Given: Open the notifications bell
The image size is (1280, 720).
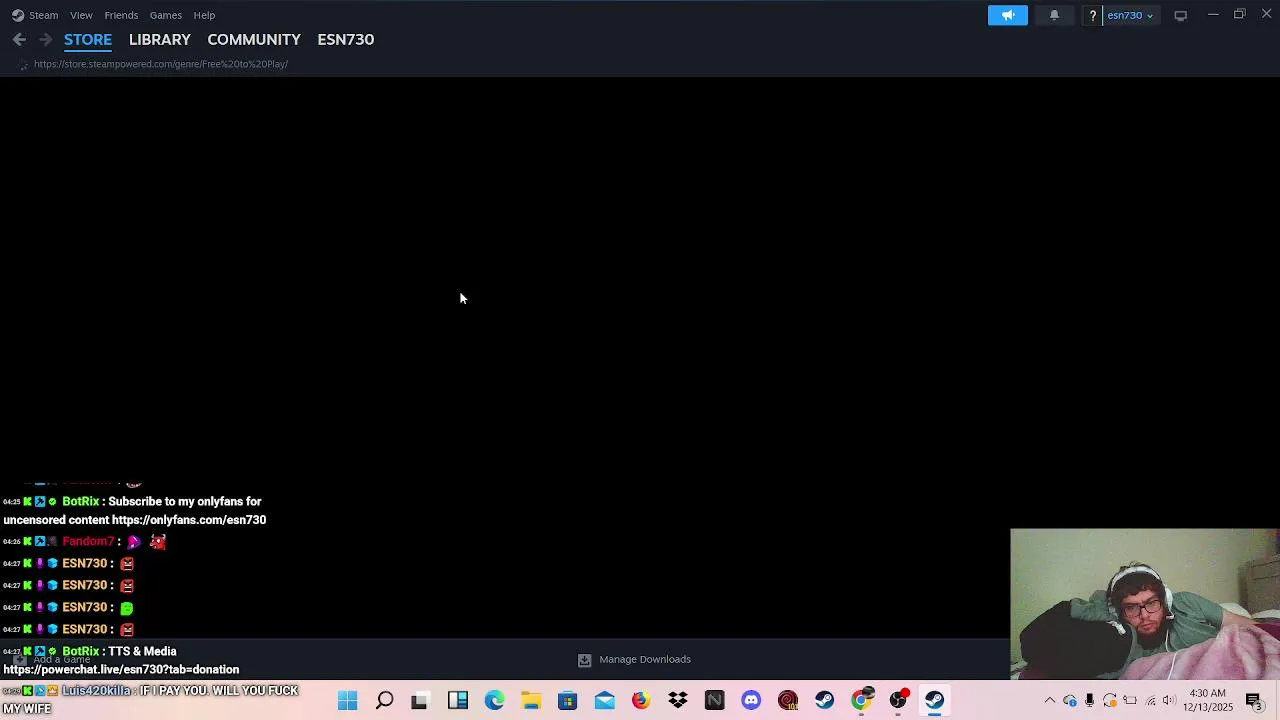Looking at the screenshot, I should click(x=1054, y=15).
